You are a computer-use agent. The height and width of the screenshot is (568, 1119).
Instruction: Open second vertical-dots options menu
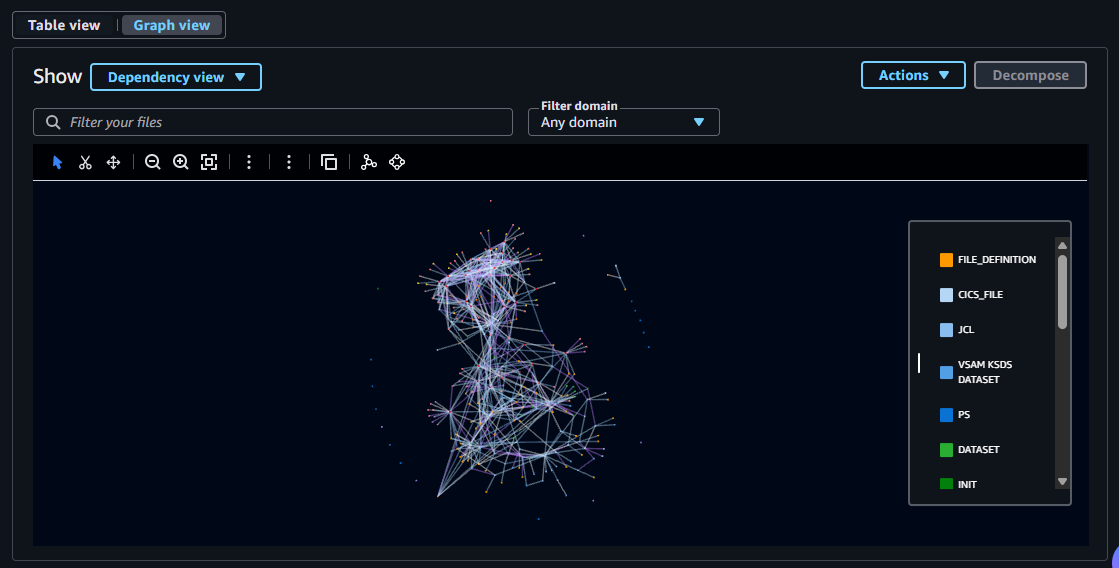[289, 163]
